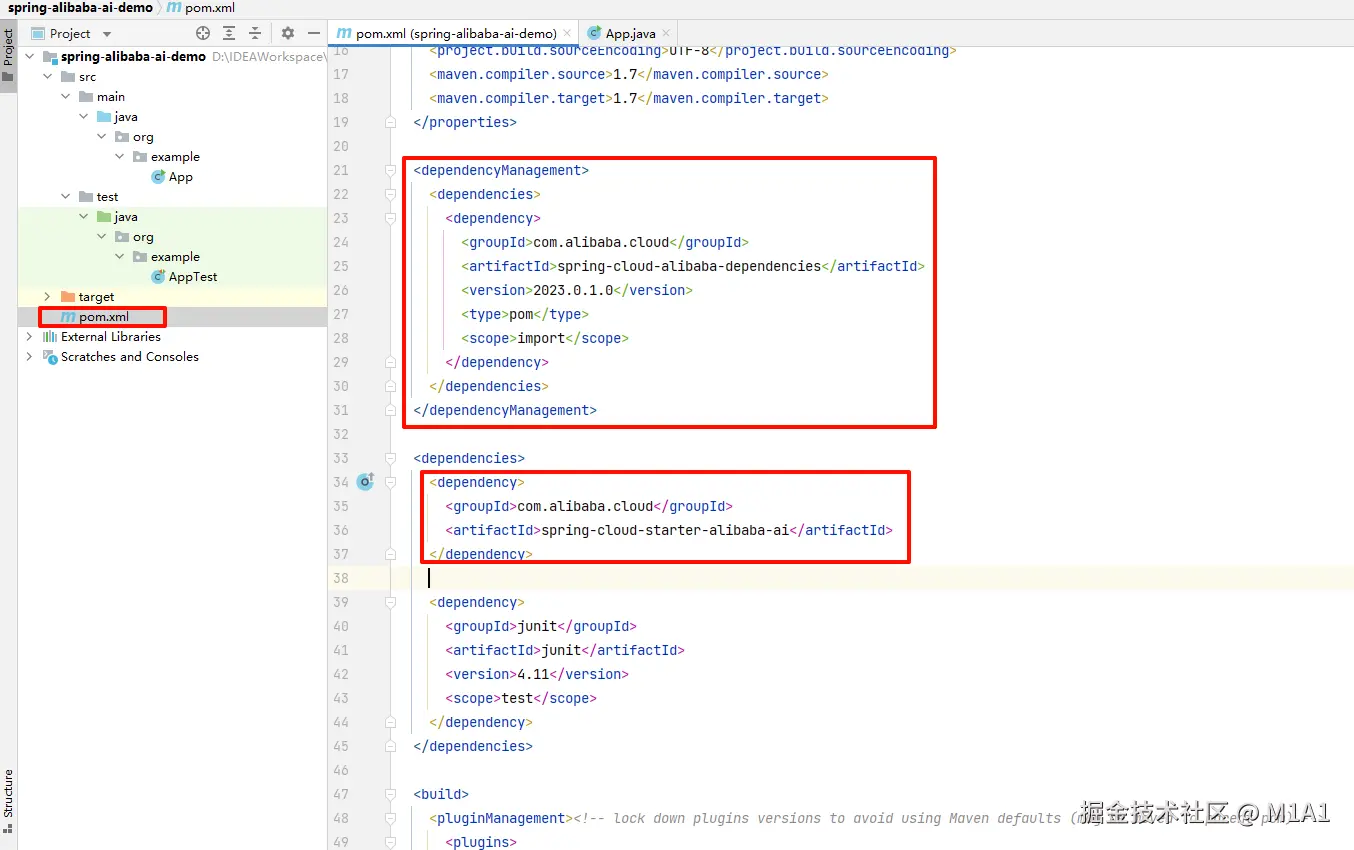The width and height of the screenshot is (1354, 850).
Task: Switch to the pom.xml (spring-alibaba-ai-demo) tab
Action: 455,33
